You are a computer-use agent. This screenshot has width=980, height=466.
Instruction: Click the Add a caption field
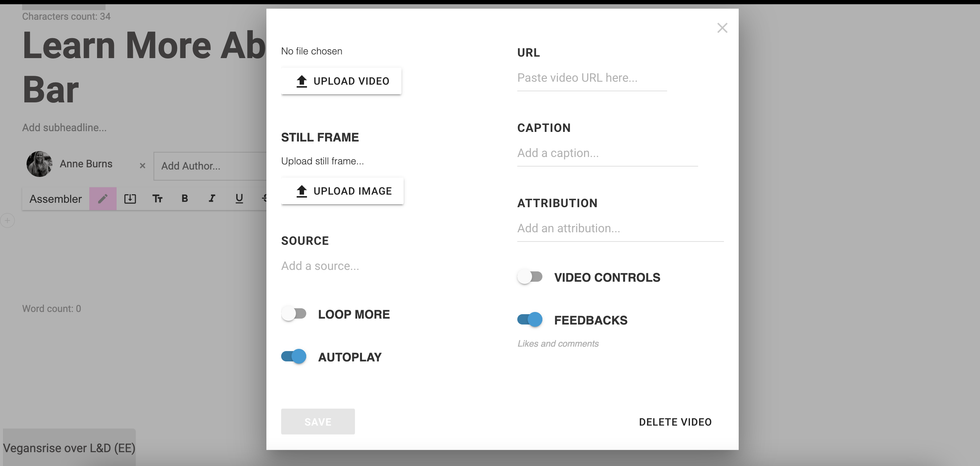click(x=607, y=153)
